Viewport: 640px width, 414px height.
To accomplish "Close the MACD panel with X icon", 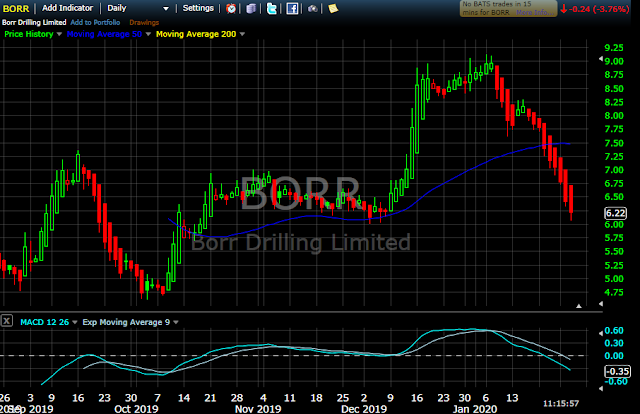I will coord(7,321).
